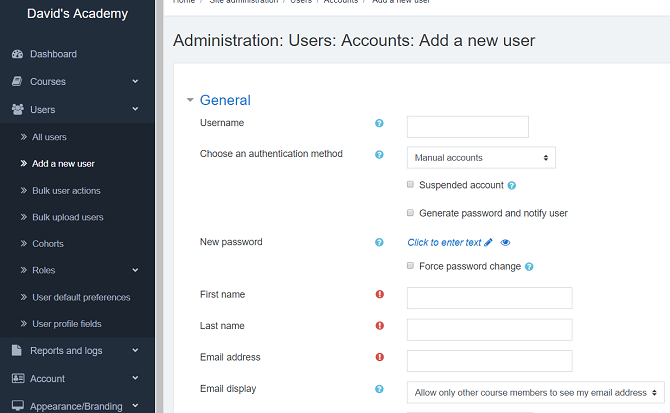The width and height of the screenshot is (670, 413).
Task: Click the required icon beside Email address
Action: 379,357
